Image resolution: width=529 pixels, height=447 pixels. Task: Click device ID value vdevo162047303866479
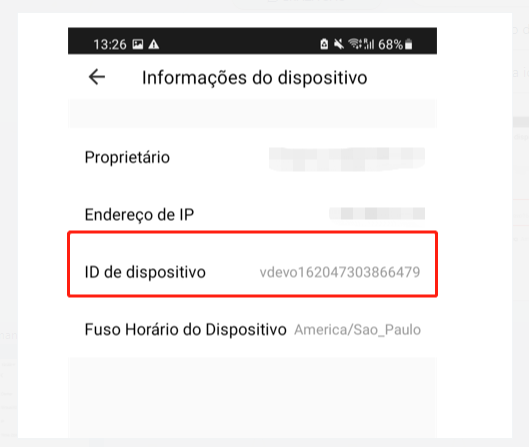tap(340, 272)
